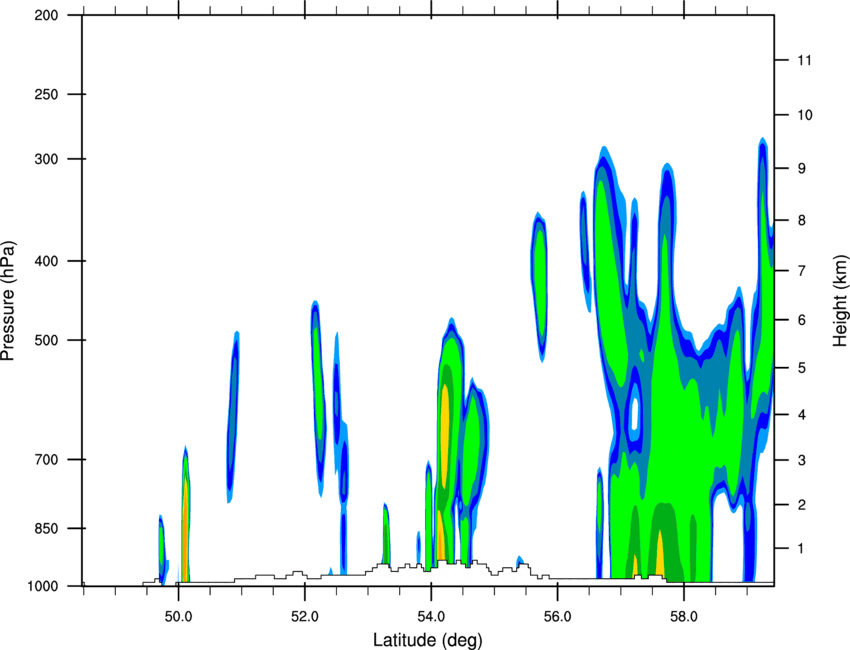The width and height of the screenshot is (850, 650).
Task: Click the orange column near 50.1 latitude
Action: click(x=185, y=529)
